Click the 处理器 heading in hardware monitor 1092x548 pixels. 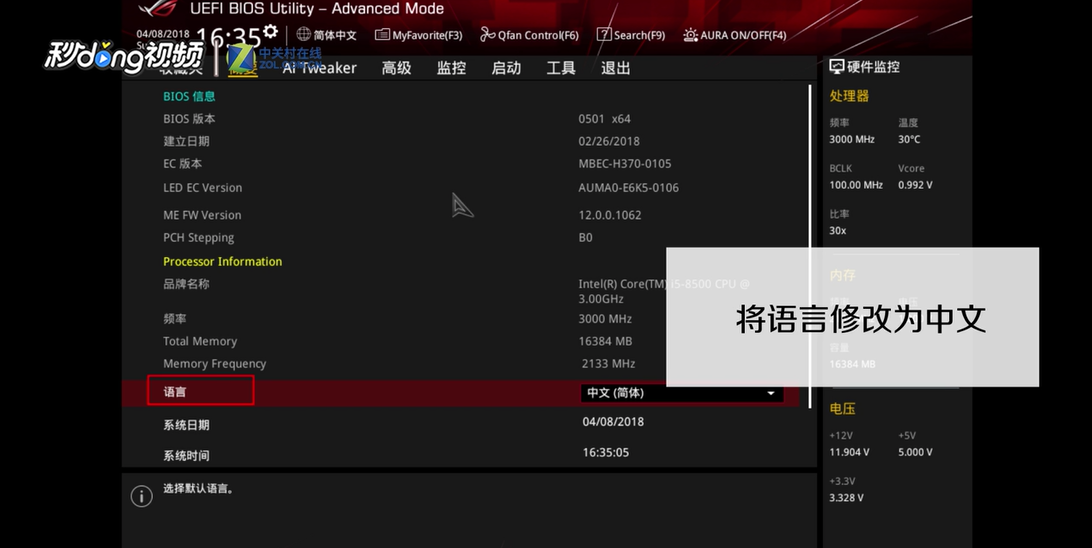(x=849, y=96)
